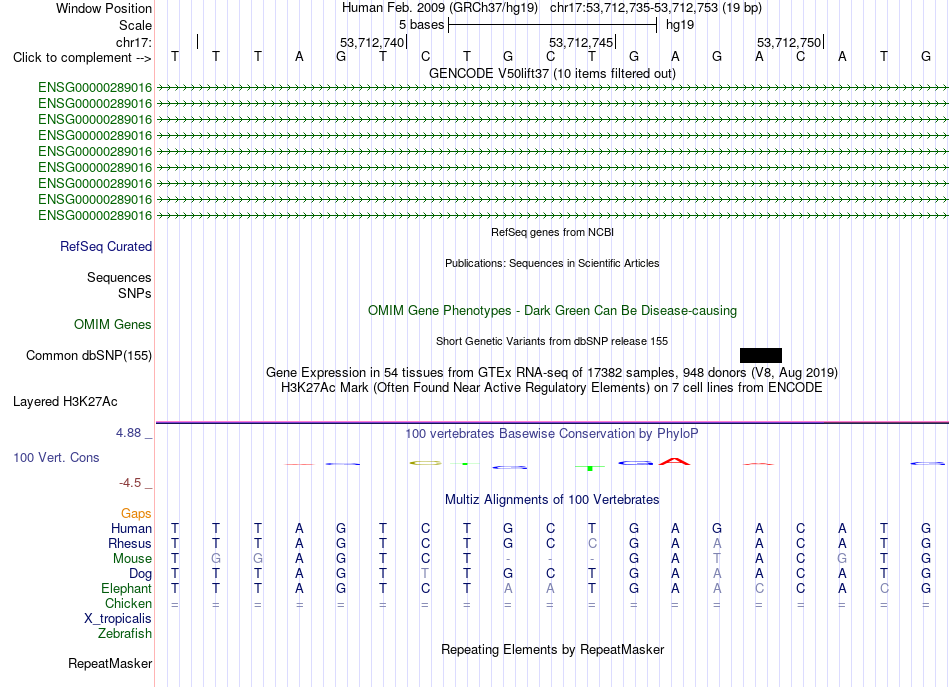The image size is (950, 687).
Task: Open '100 vertebrates Basewise Conservation by PhyloP' title
Action: [x=552, y=434]
